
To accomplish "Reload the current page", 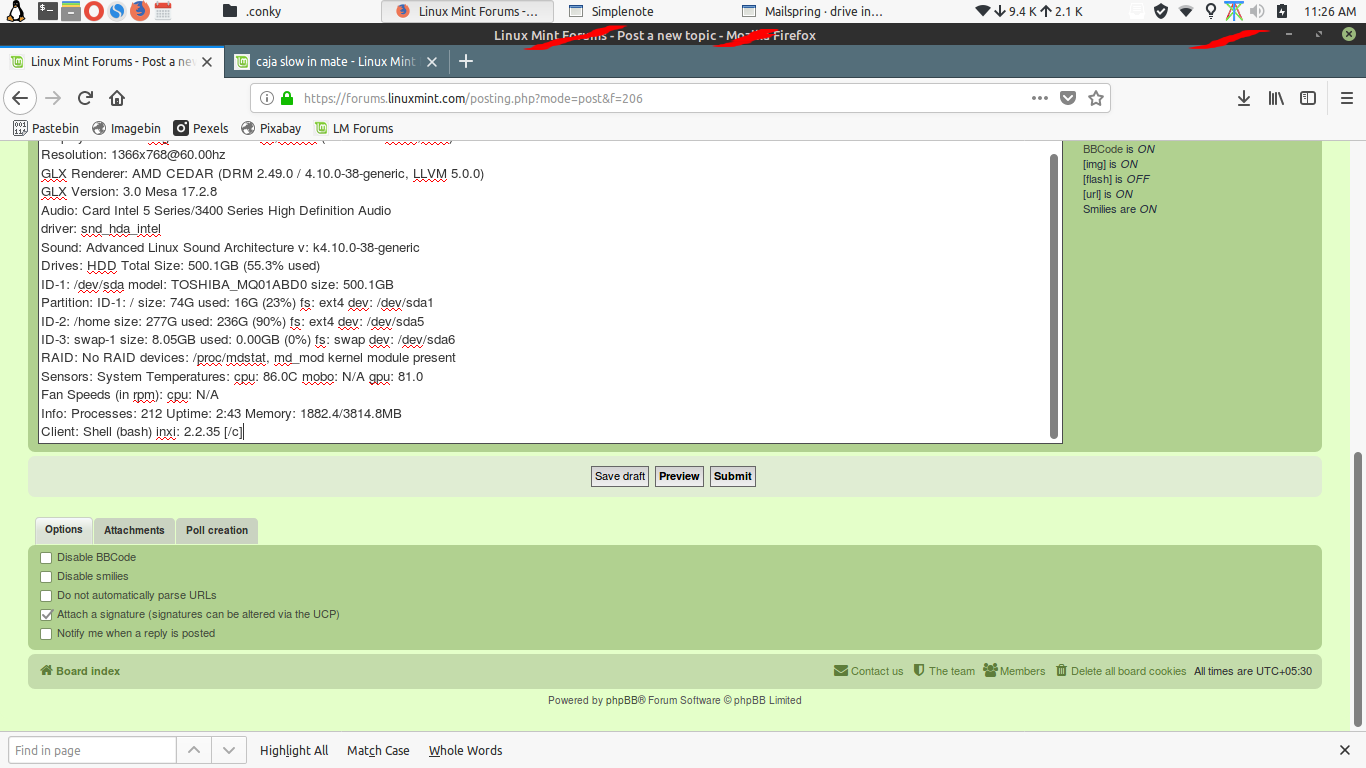I will pos(85,98).
